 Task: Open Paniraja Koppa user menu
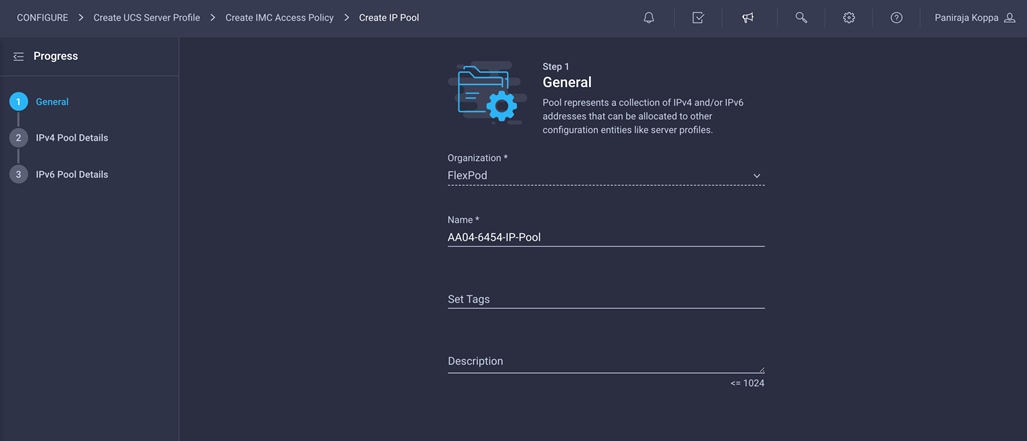click(975, 18)
